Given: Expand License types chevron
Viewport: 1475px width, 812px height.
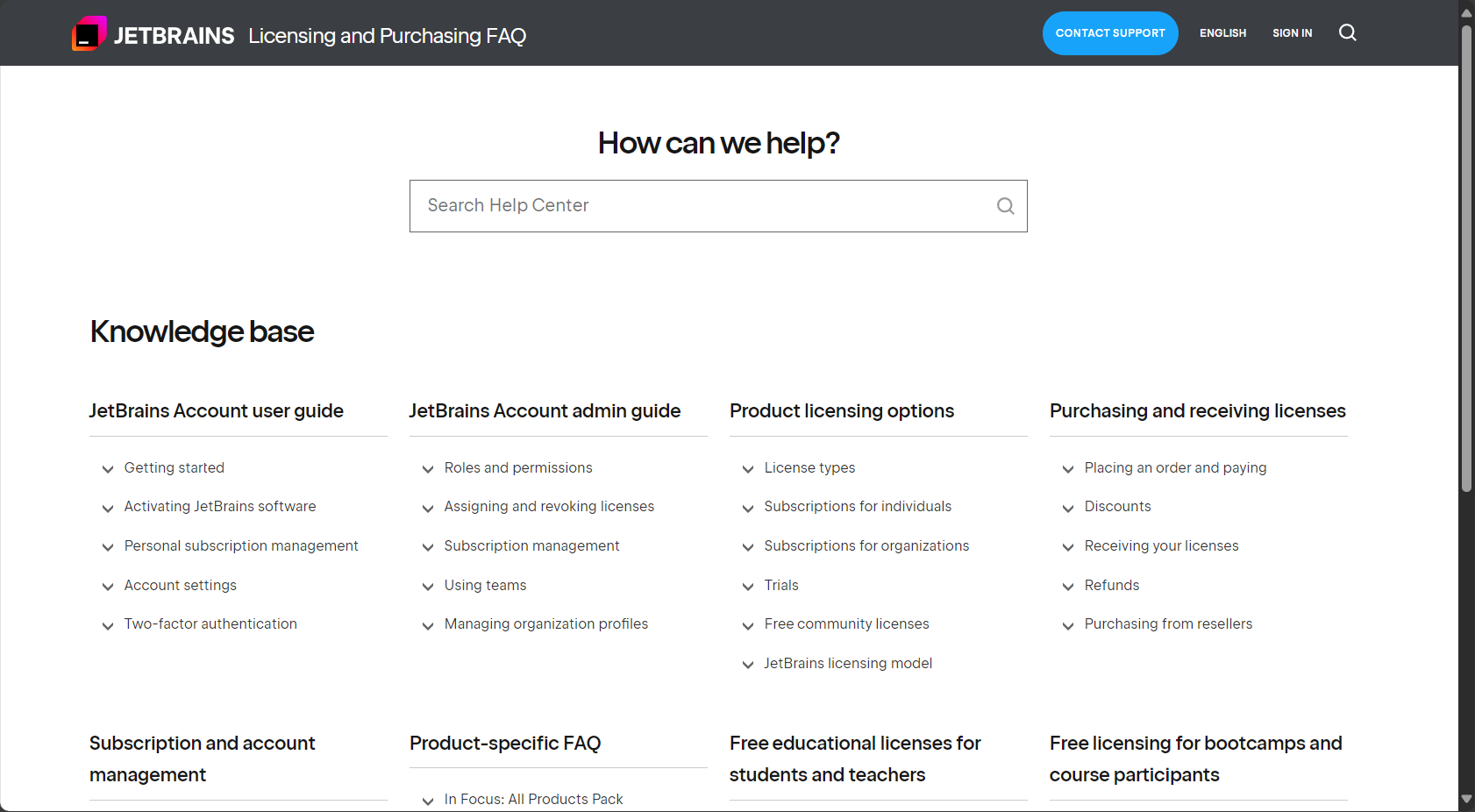Looking at the screenshot, I should (748, 469).
